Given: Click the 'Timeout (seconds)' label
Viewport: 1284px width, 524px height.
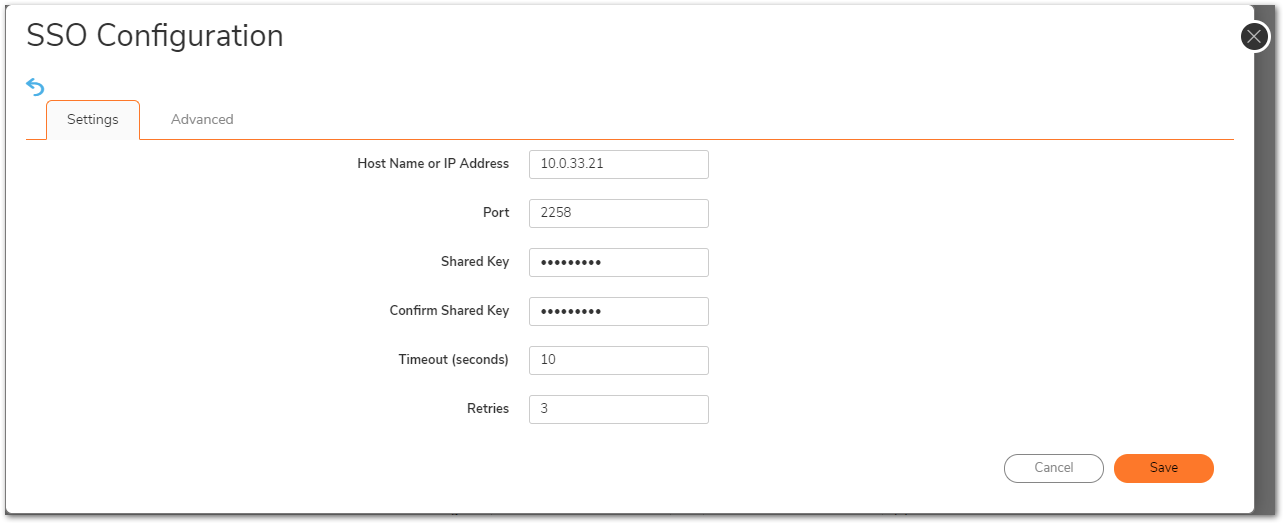Looking at the screenshot, I should coord(453,360).
